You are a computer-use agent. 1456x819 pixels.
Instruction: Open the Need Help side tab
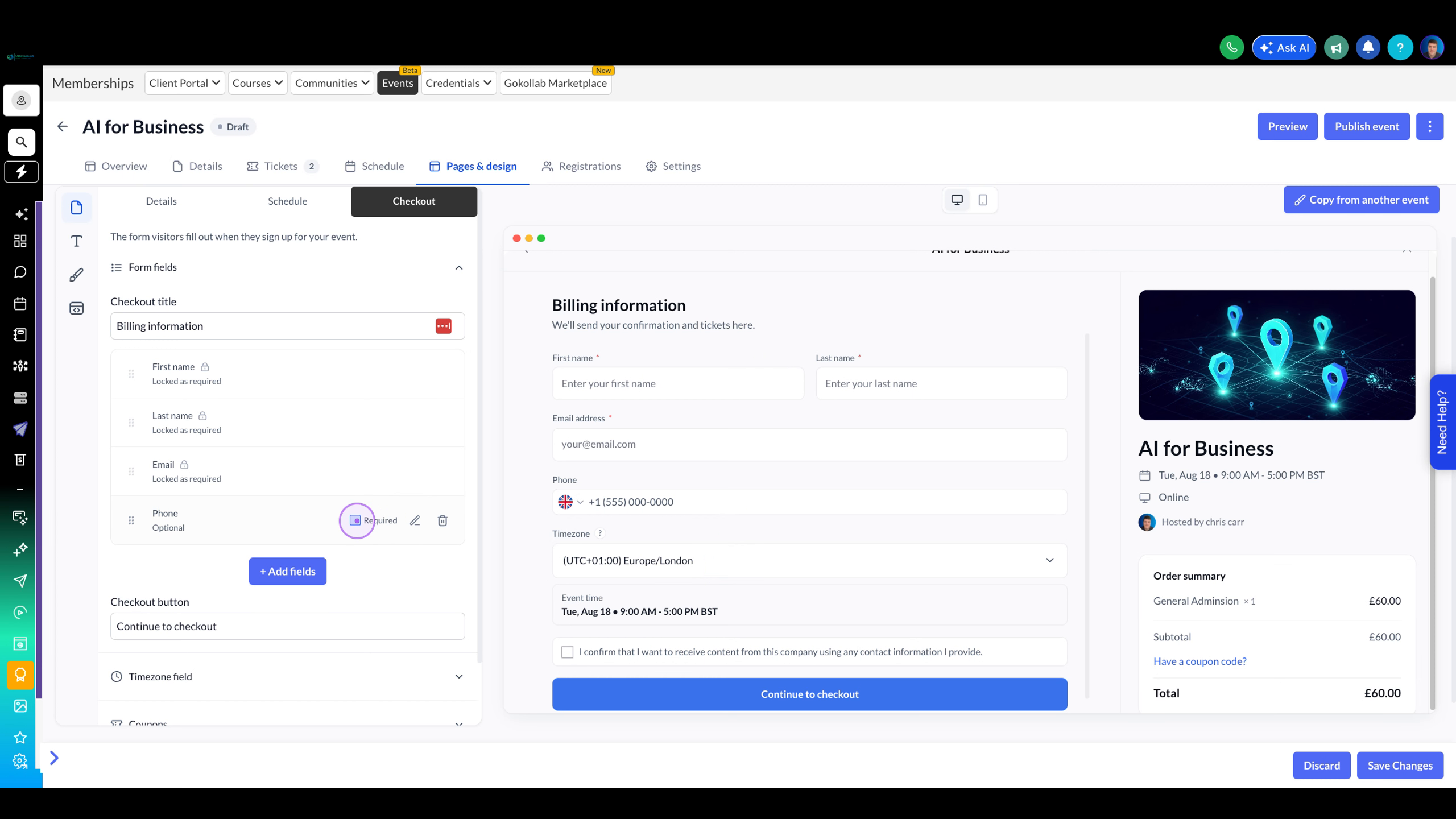click(x=1442, y=422)
